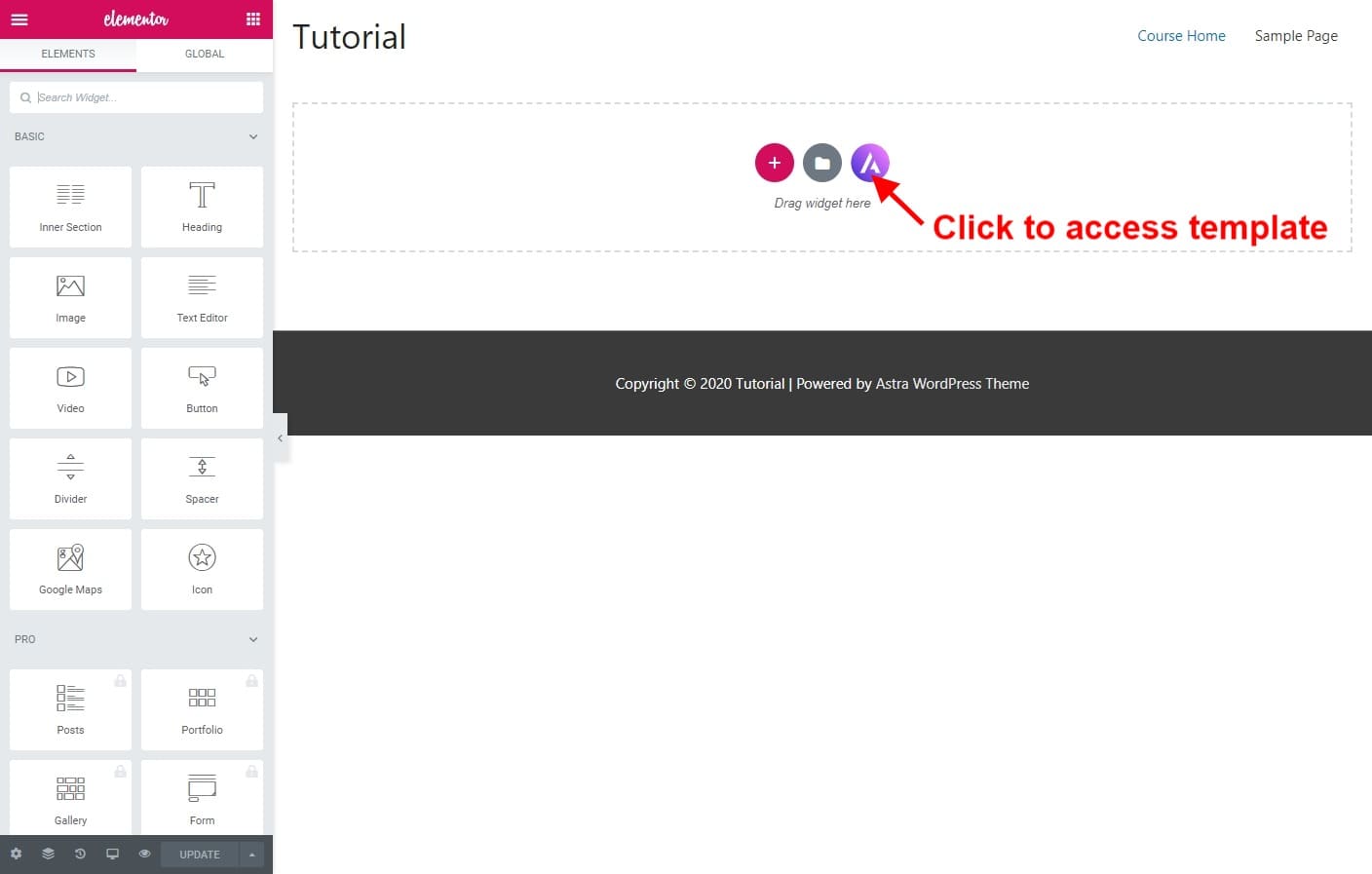Click the lock icon on Posts widget

pyautogui.click(x=120, y=680)
